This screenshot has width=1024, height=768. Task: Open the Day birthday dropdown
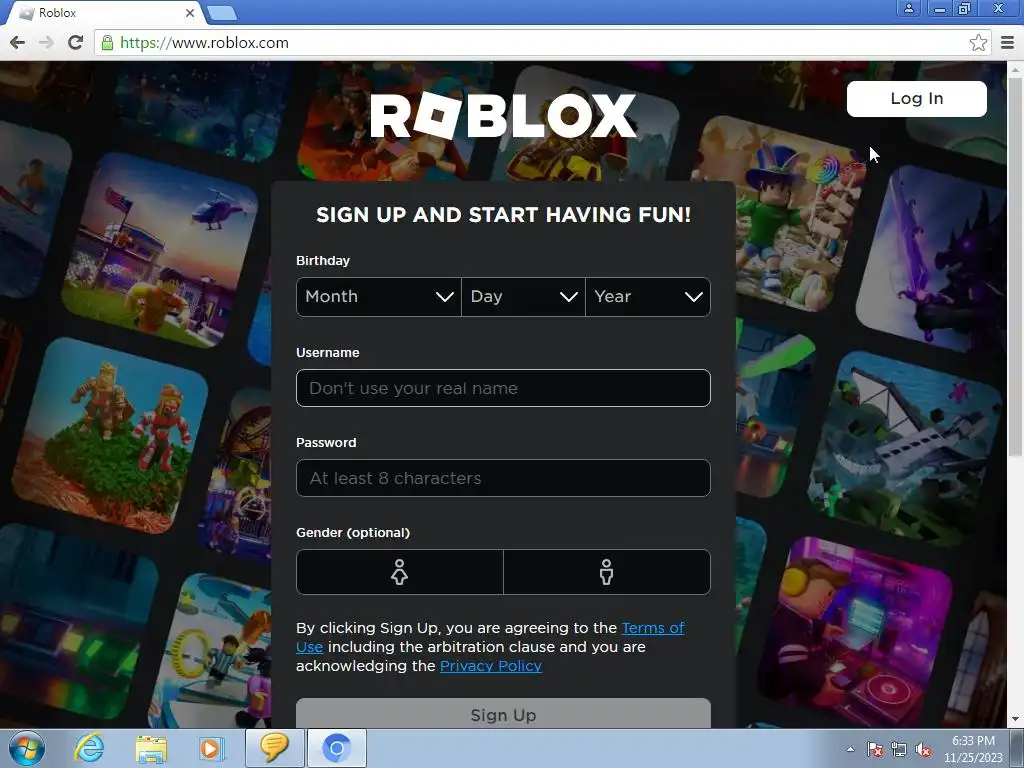point(523,296)
